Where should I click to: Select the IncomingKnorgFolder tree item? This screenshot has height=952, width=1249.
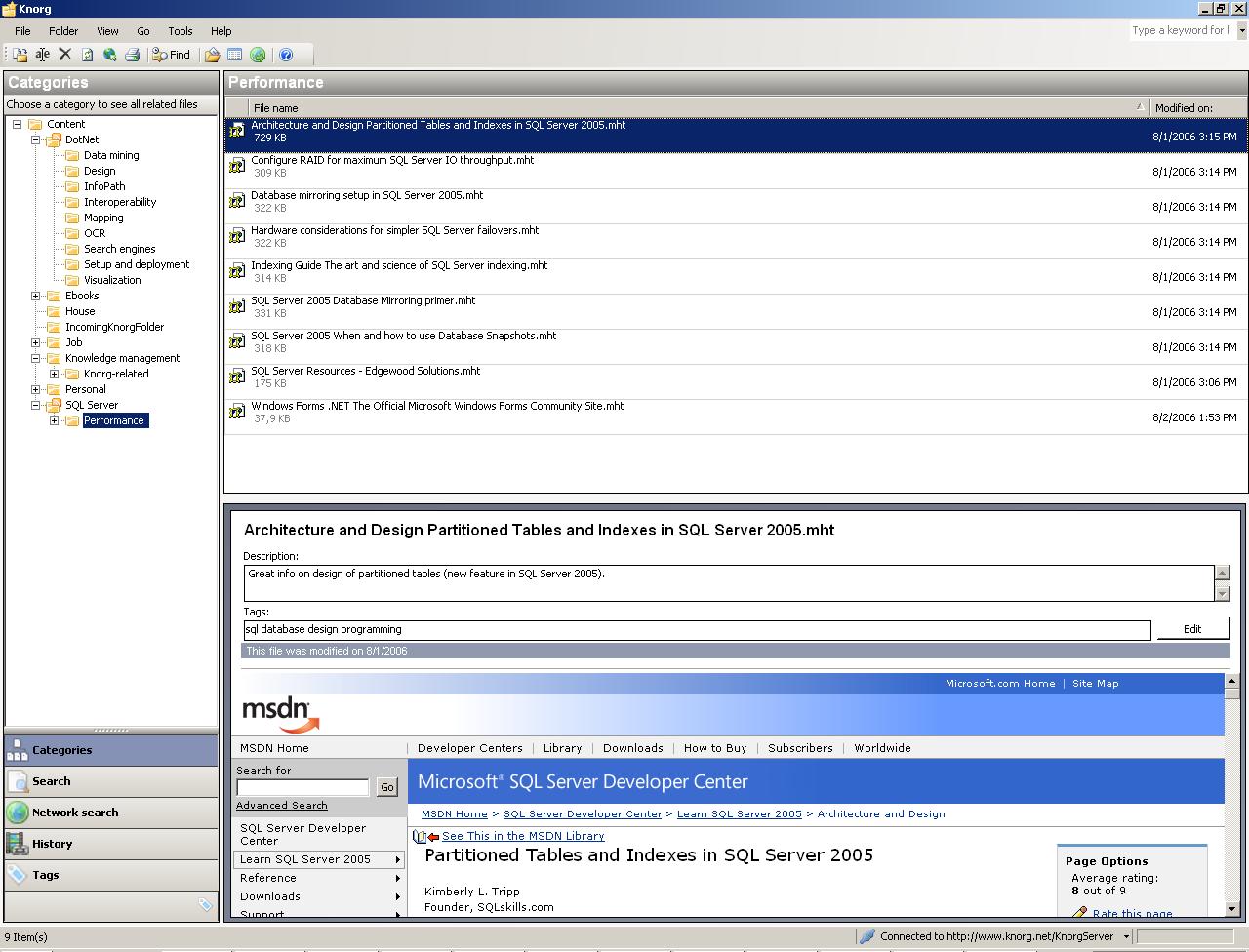tap(114, 327)
